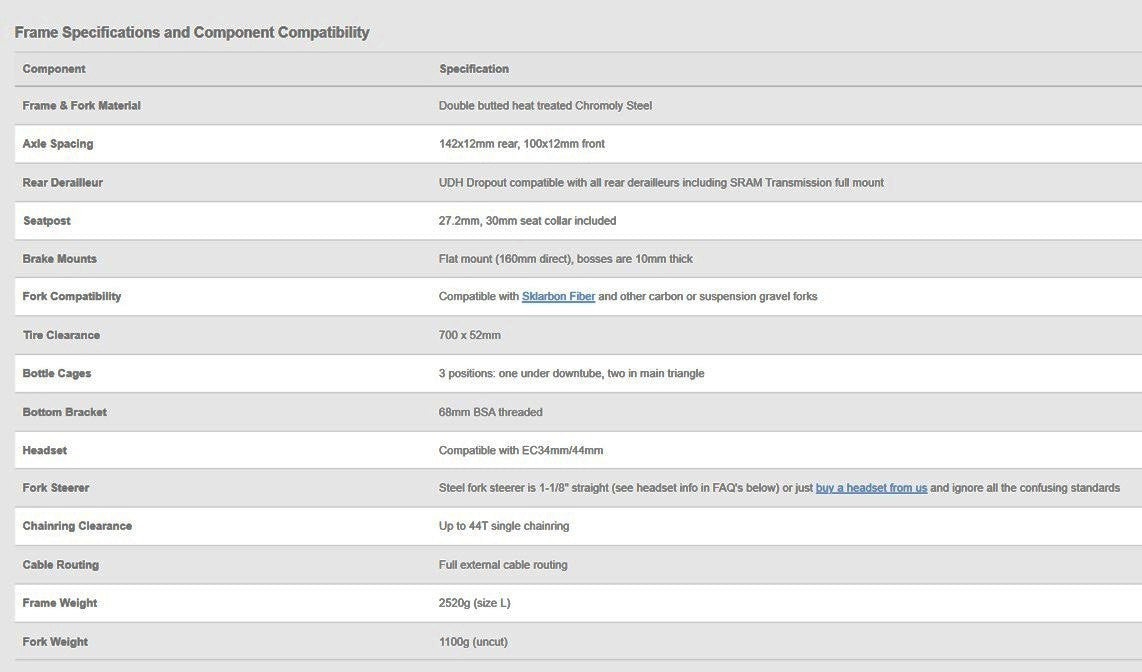
Task: Click the '142x12mm rear, 100x12mm front' value
Action: 521,143
